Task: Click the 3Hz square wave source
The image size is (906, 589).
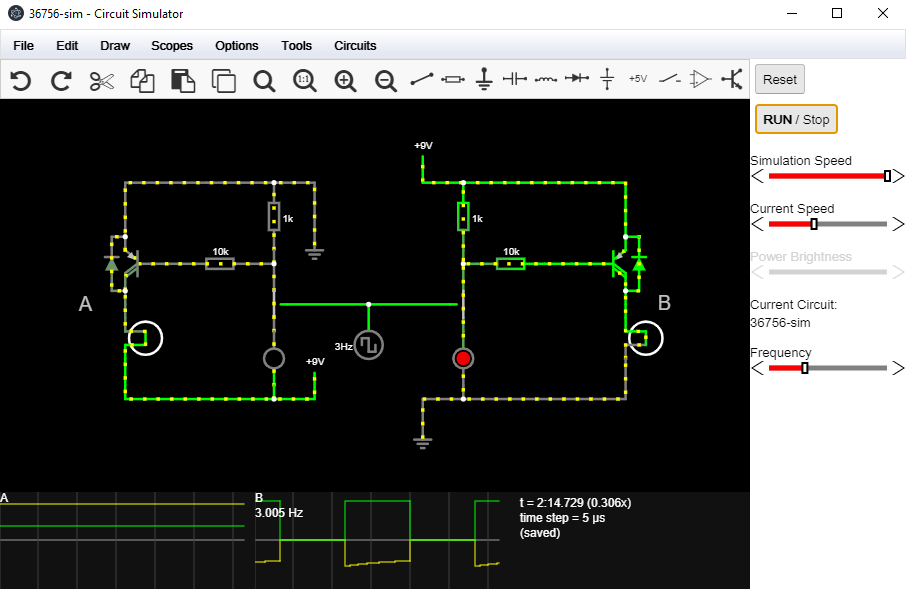Action: pyautogui.click(x=369, y=345)
